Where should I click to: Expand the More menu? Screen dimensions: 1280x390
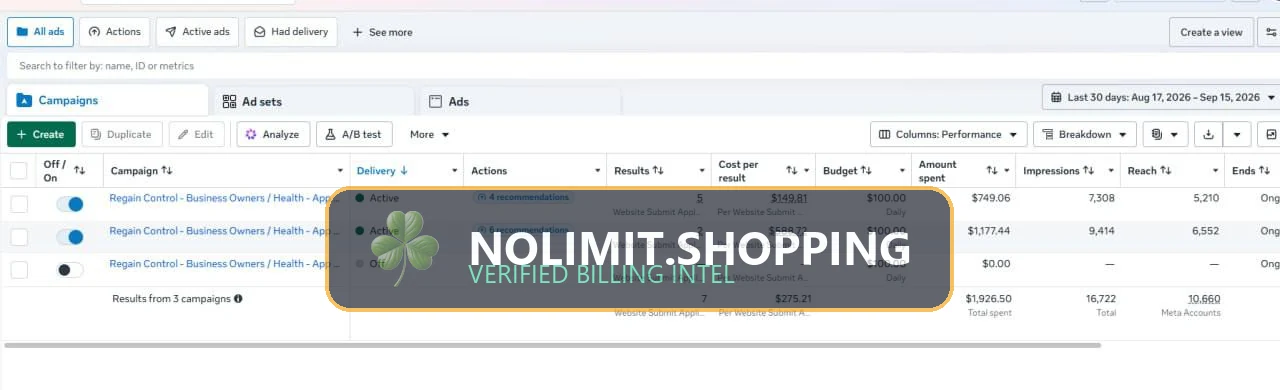tap(429, 134)
